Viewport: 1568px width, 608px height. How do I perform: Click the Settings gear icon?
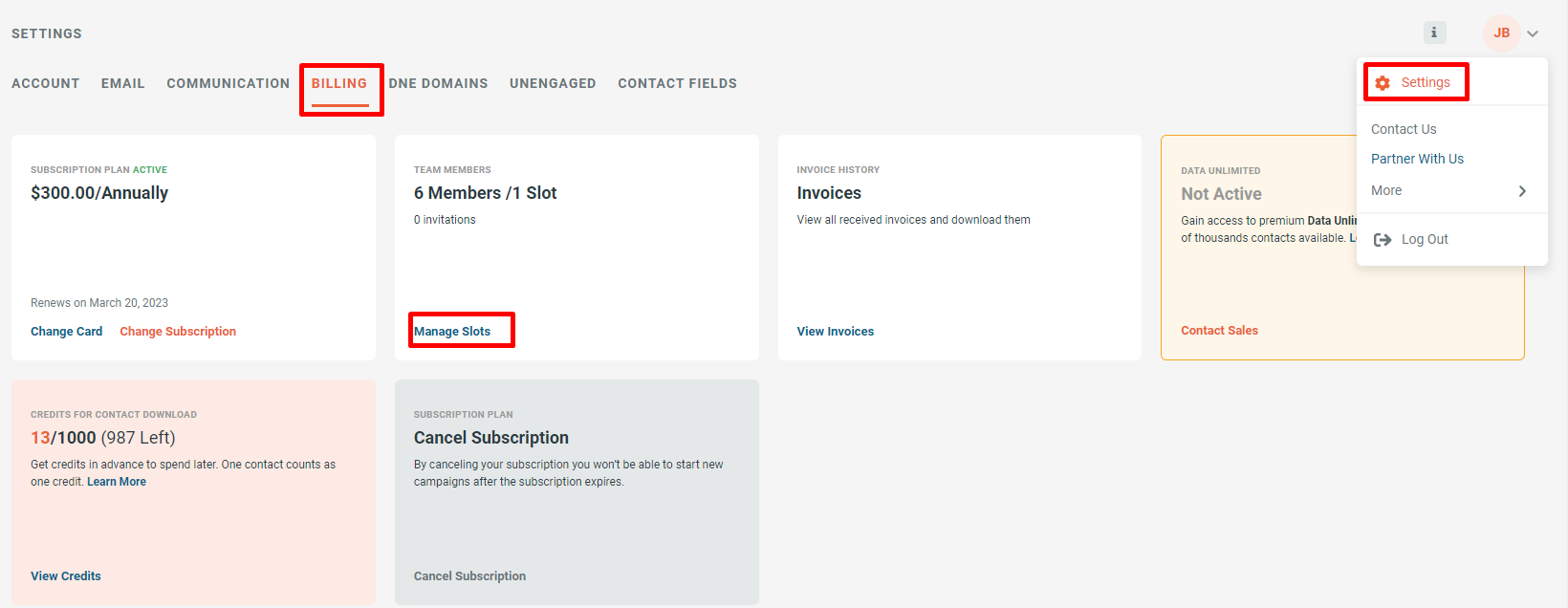tap(1383, 83)
